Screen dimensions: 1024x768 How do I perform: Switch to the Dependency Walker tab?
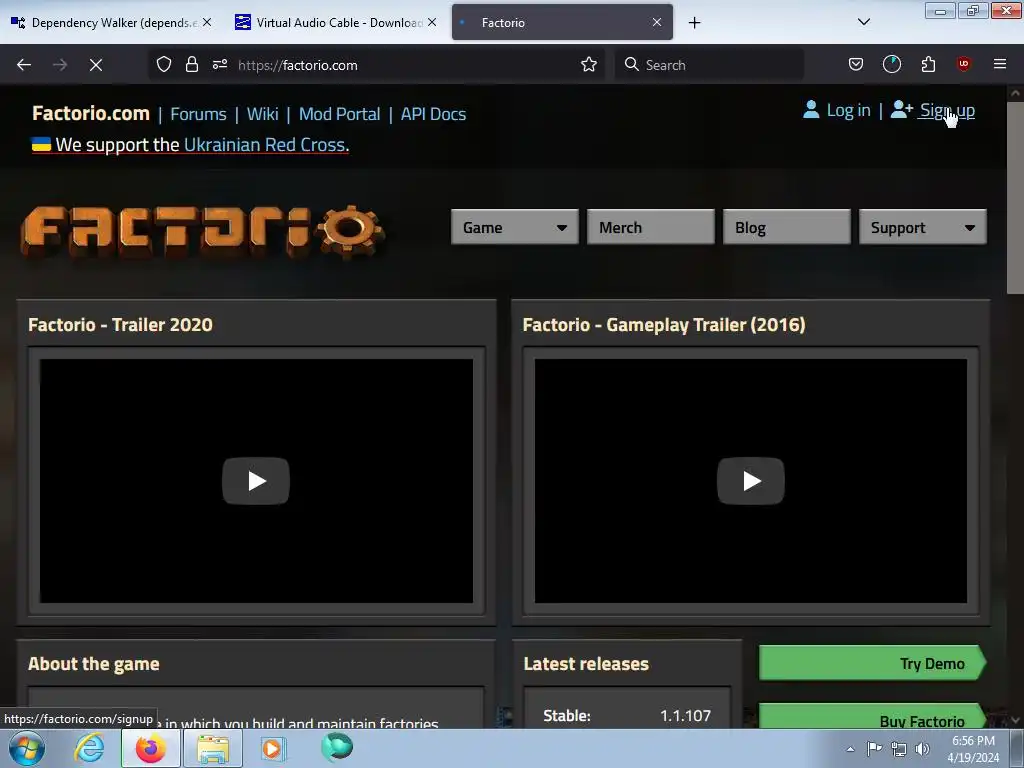click(x=111, y=23)
